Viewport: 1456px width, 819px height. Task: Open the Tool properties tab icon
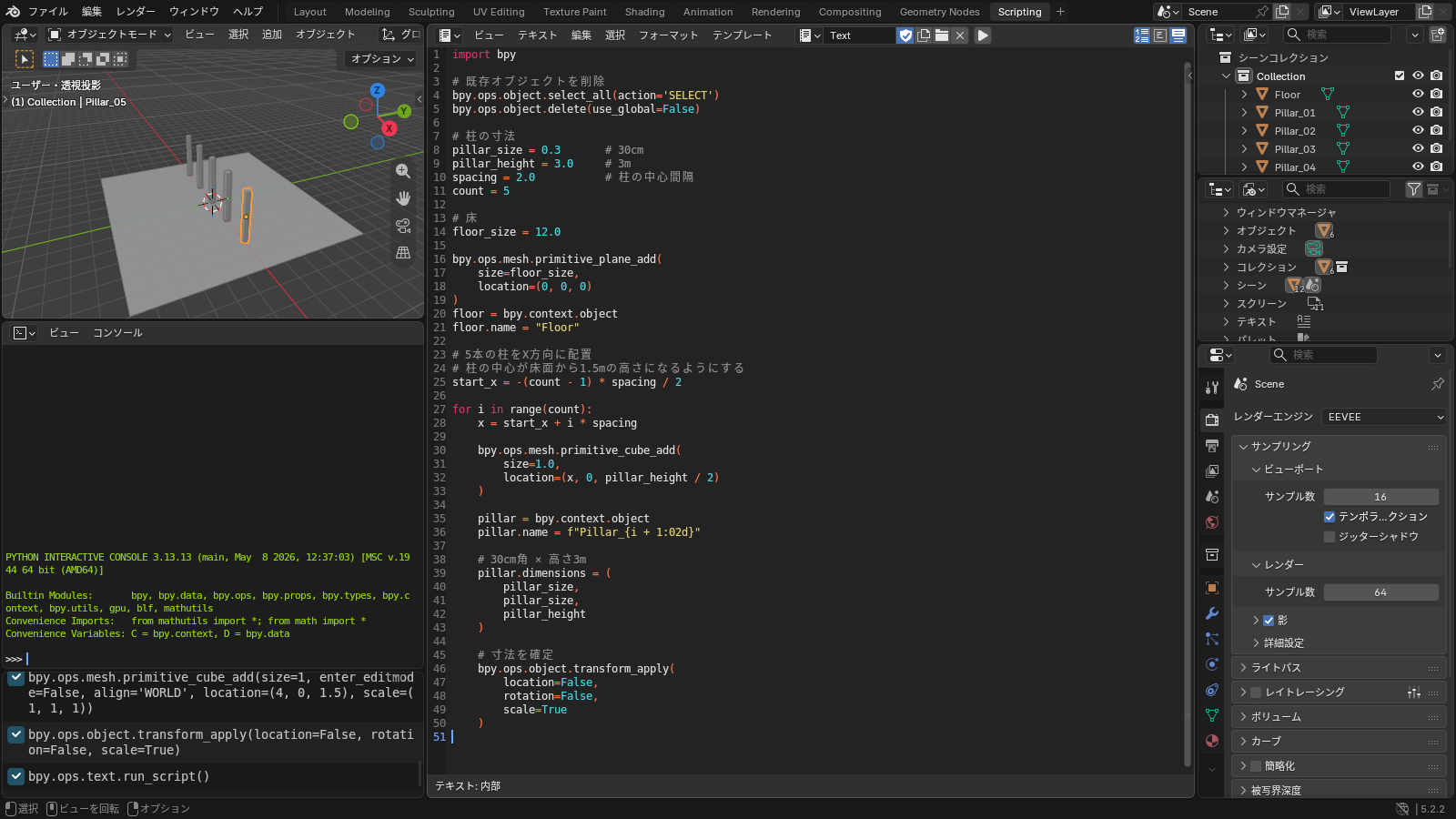pyautogui.click(x=1212, y=387)
